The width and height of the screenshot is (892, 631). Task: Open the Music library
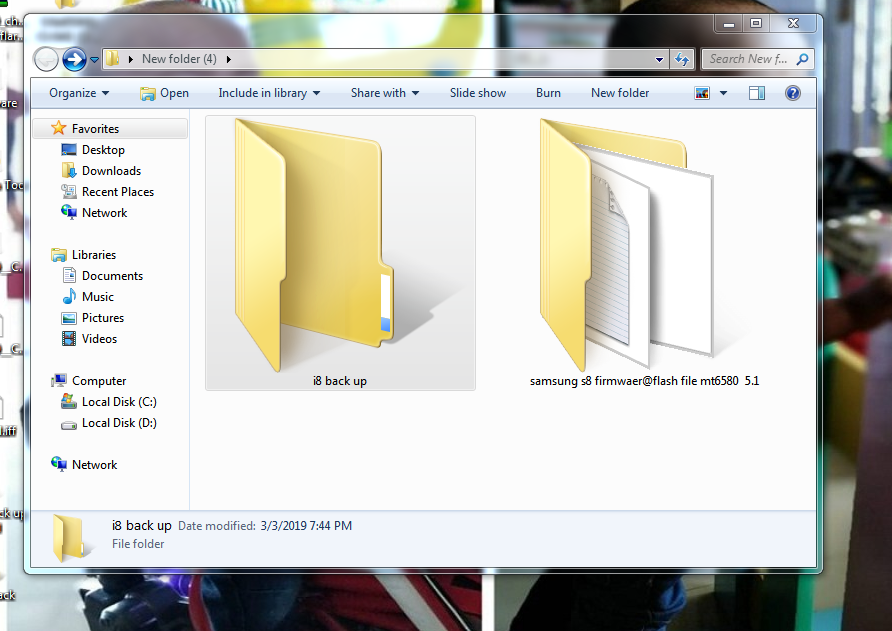point(98,297)
